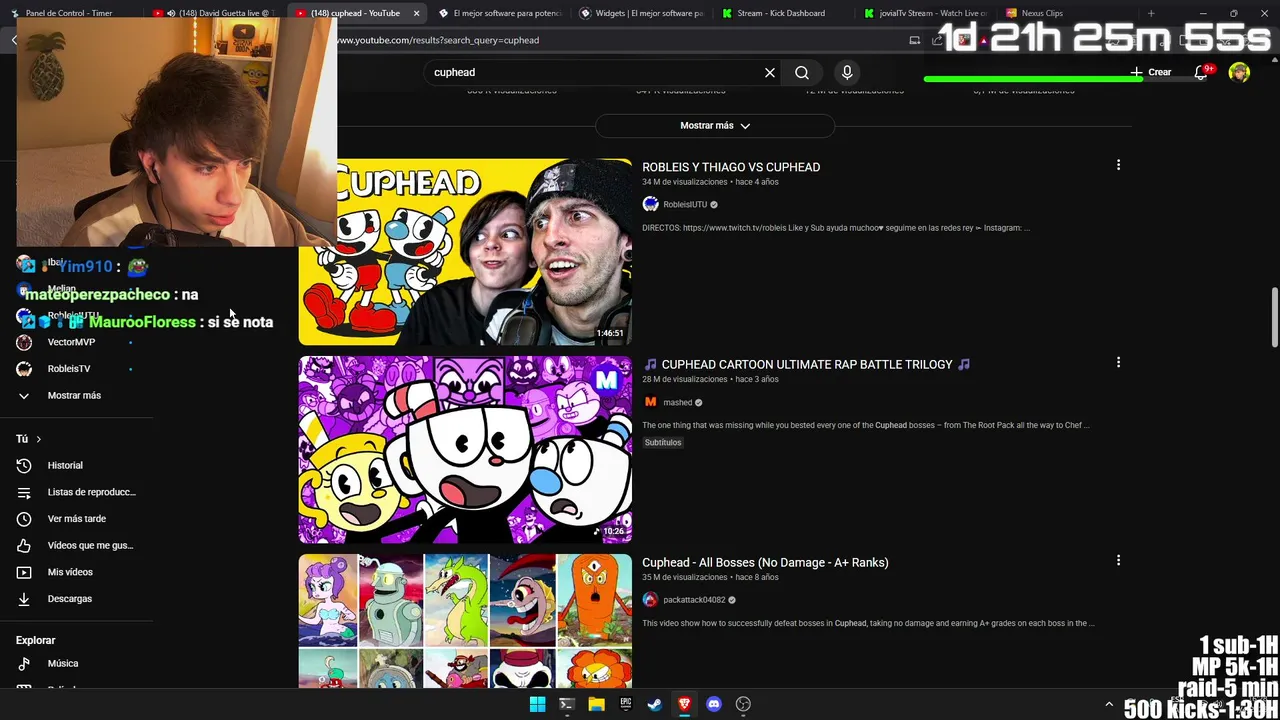This screenshot has width=1280, height=720.
Task: Close the cuphead - YouTube tab
Action: tap(416, 13)
